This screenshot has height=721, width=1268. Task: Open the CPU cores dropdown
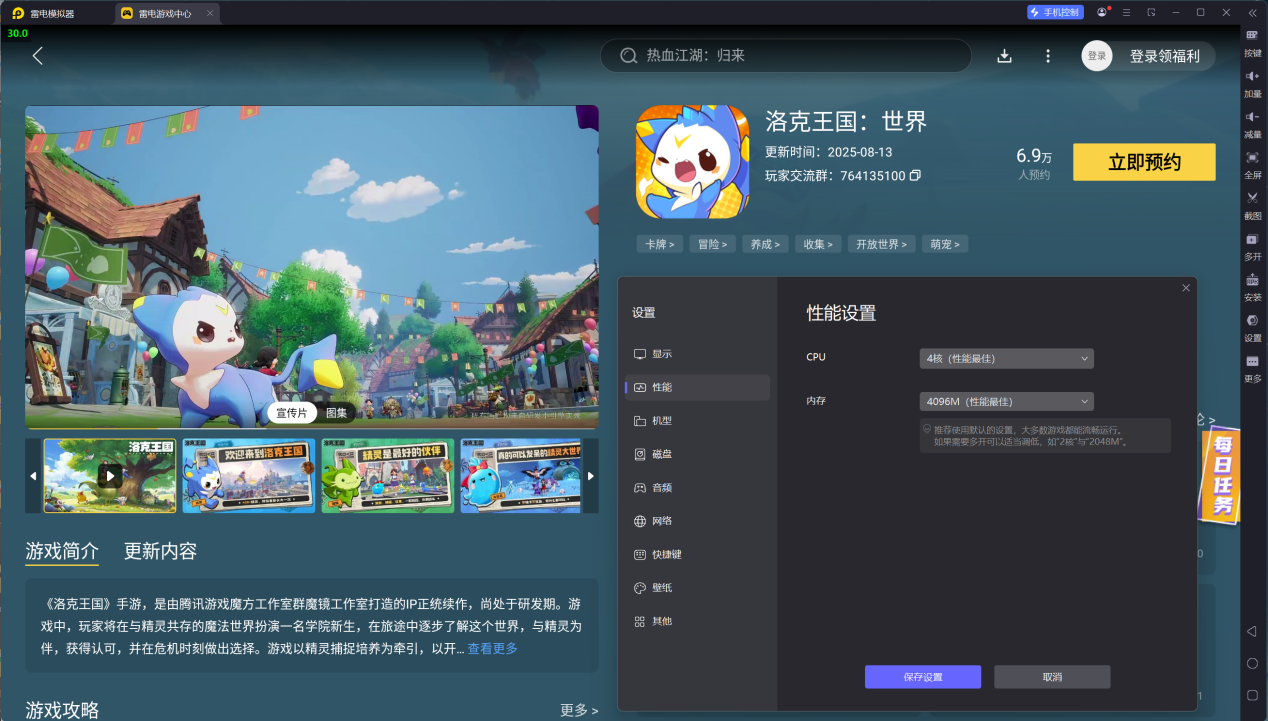[1006, 358]
